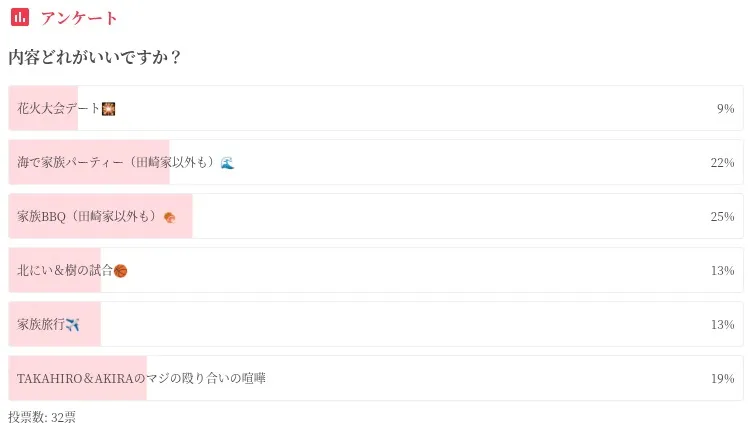
Task: Click the 19% result percentage
Action: coord(722,379)
